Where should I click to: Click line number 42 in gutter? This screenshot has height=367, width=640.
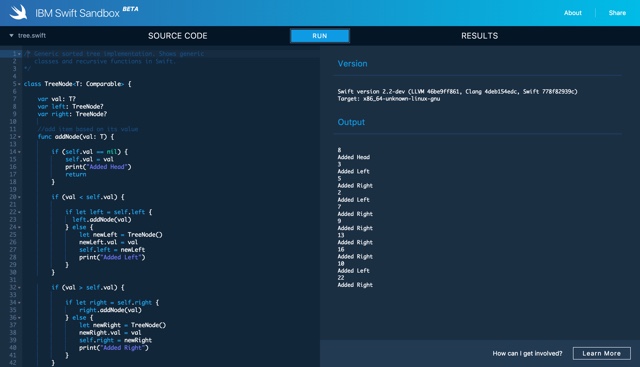(13, 363)
